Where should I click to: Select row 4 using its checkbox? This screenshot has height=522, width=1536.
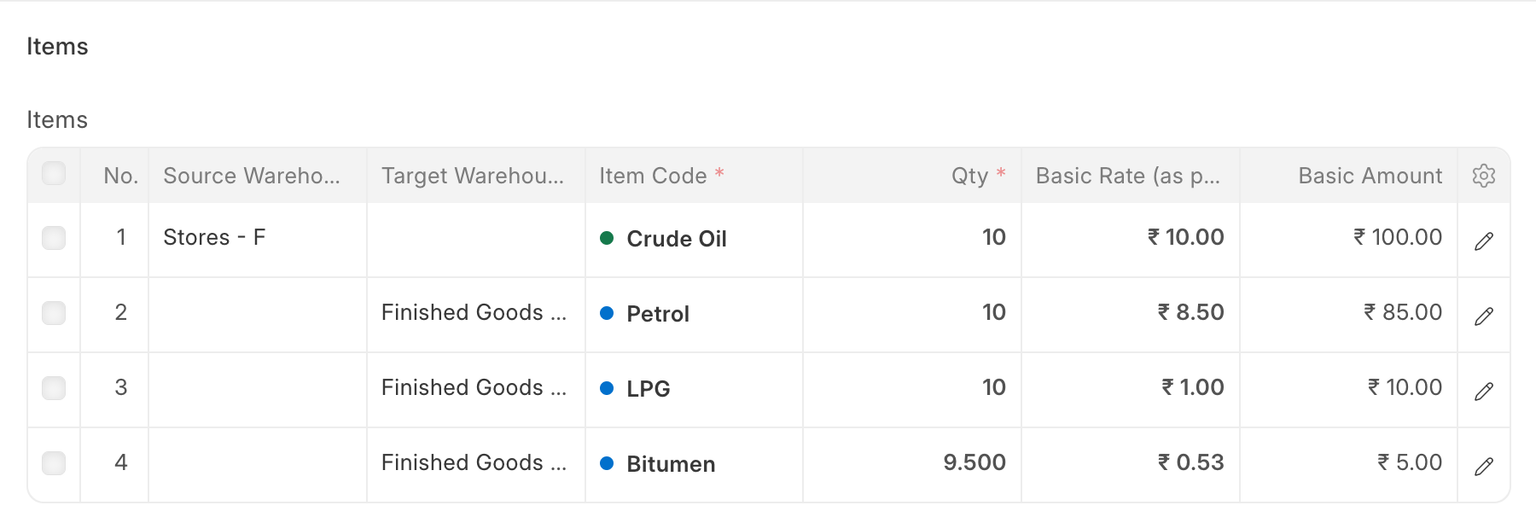pyautogui.click(x=54, y=463)
